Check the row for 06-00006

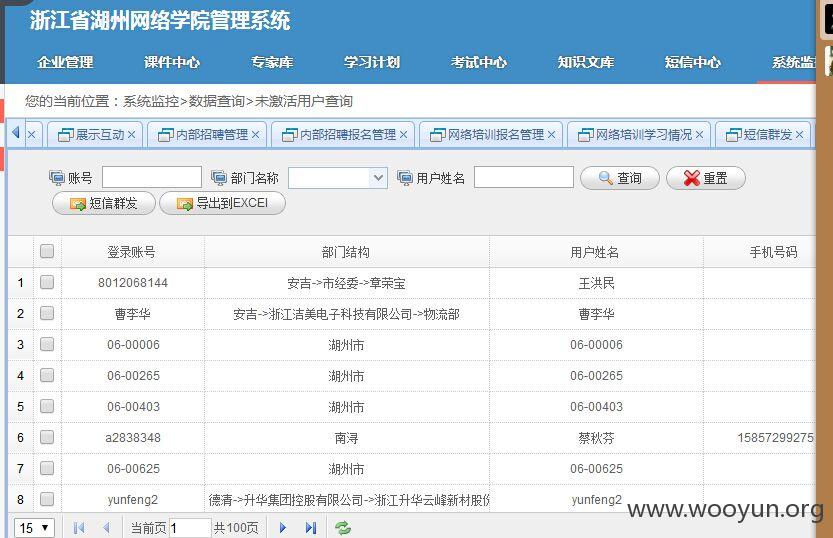click(47, 344)
